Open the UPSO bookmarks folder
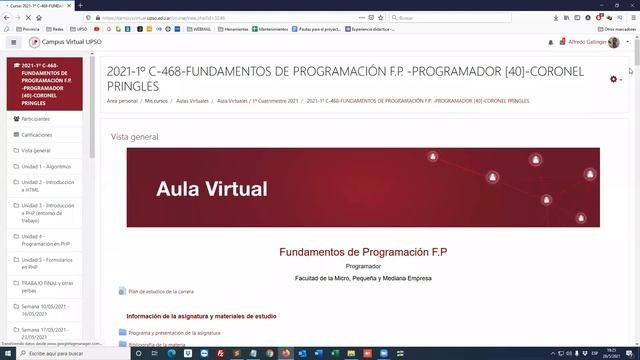Viewport: 640px width, 360px height. [79, 29]
